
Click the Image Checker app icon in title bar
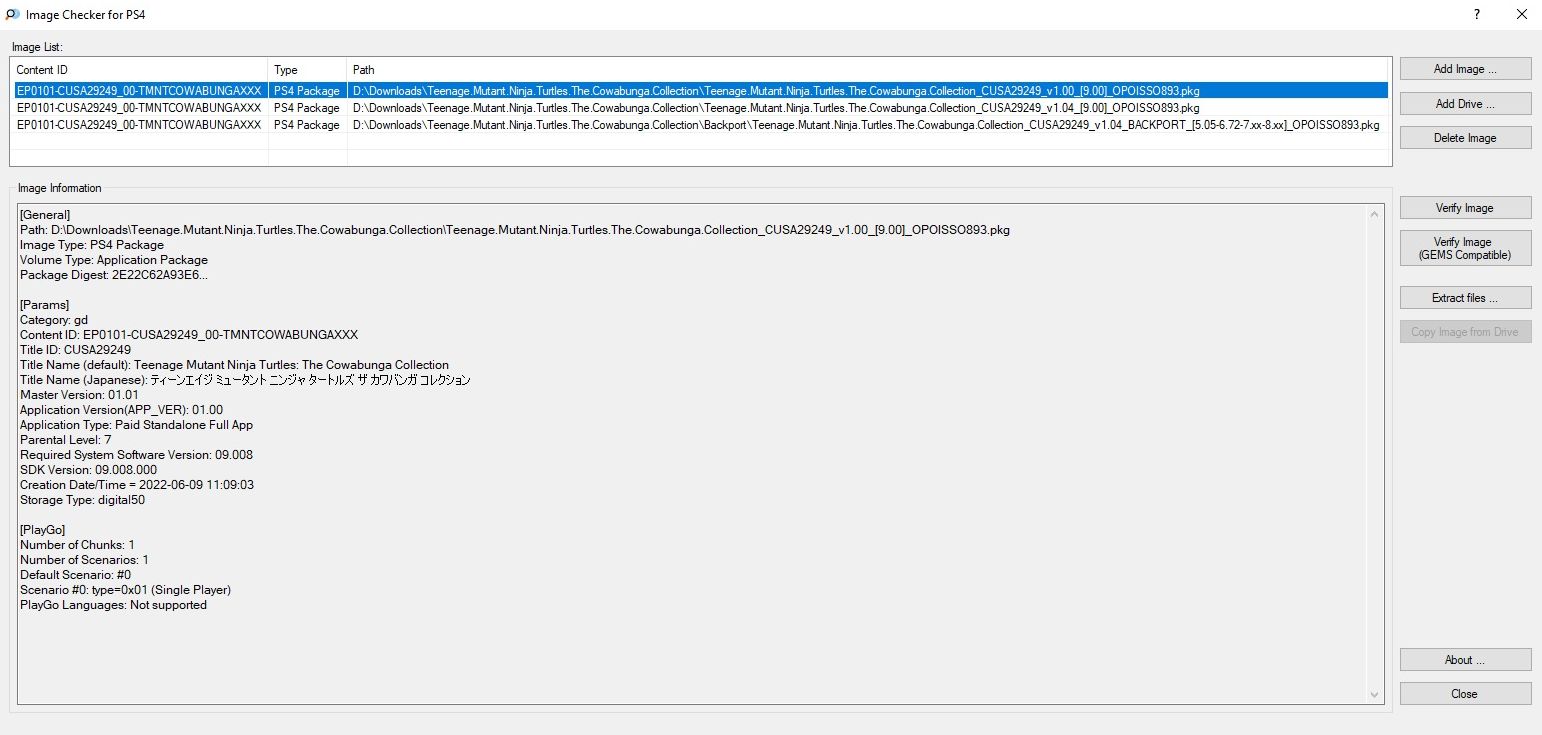pyautogui.click(x=13, y=14)
